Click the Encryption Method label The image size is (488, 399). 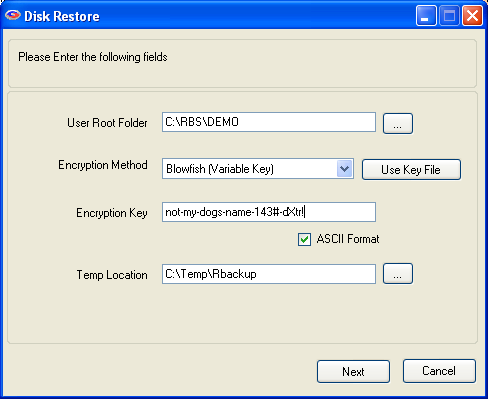103,165
